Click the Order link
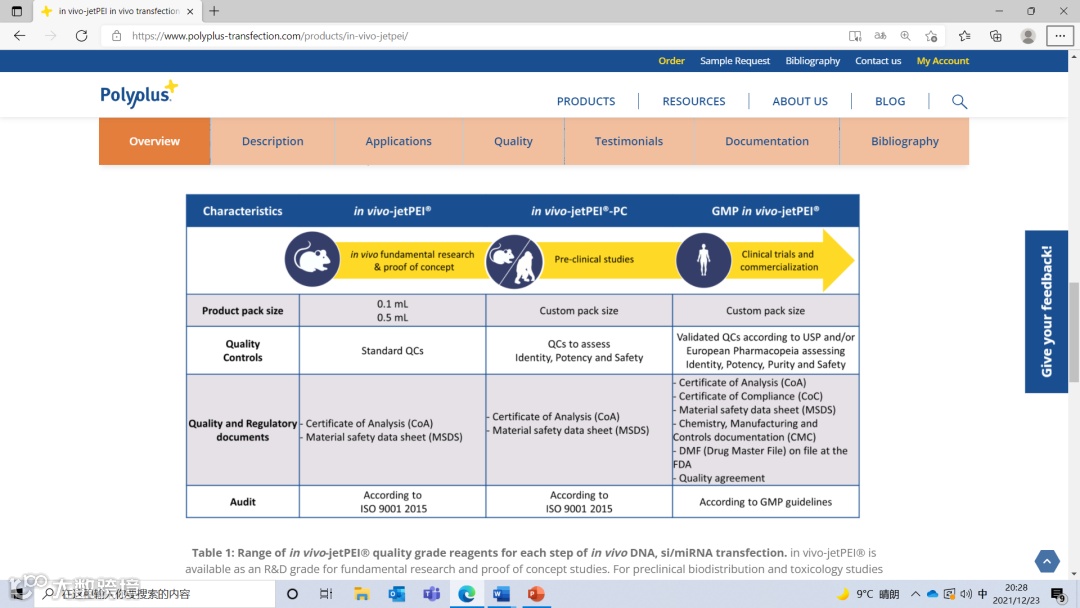 [671, 61]
